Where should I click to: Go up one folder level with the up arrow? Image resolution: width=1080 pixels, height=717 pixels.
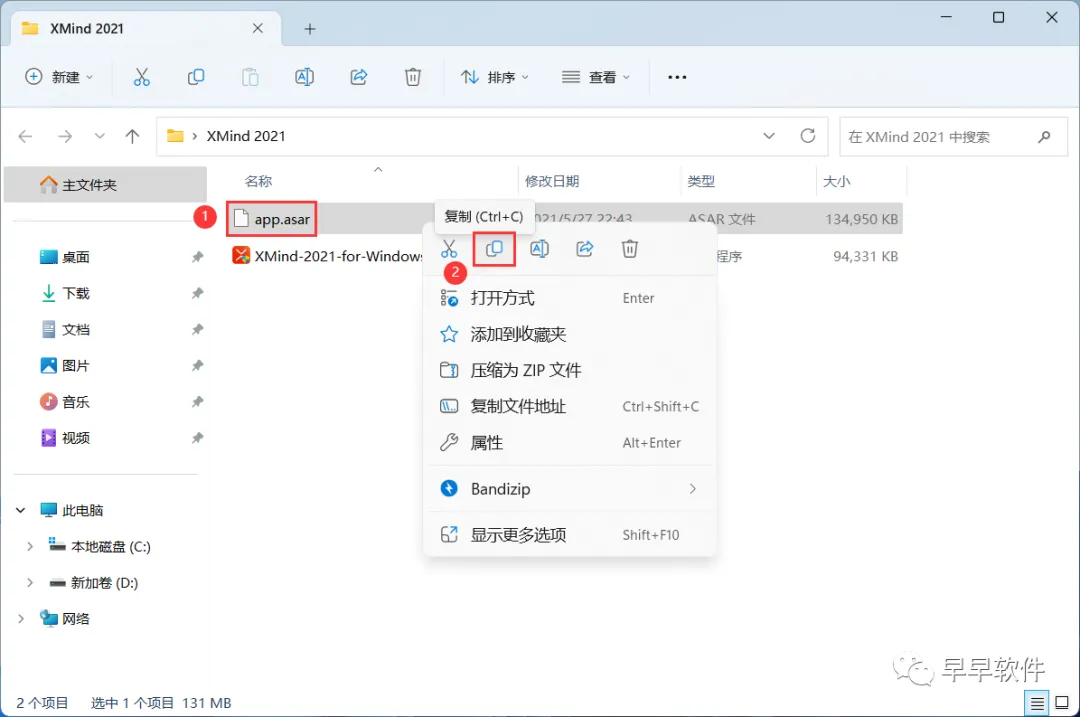tap(132, 136)
